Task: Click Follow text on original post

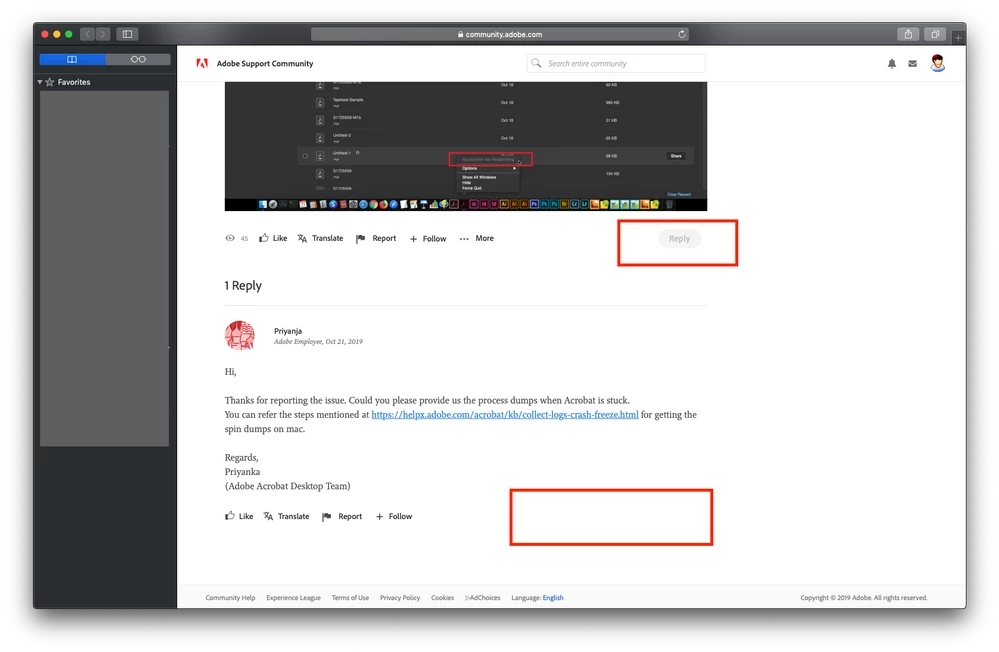Action: pyautogui.click(x=435, y=239)
